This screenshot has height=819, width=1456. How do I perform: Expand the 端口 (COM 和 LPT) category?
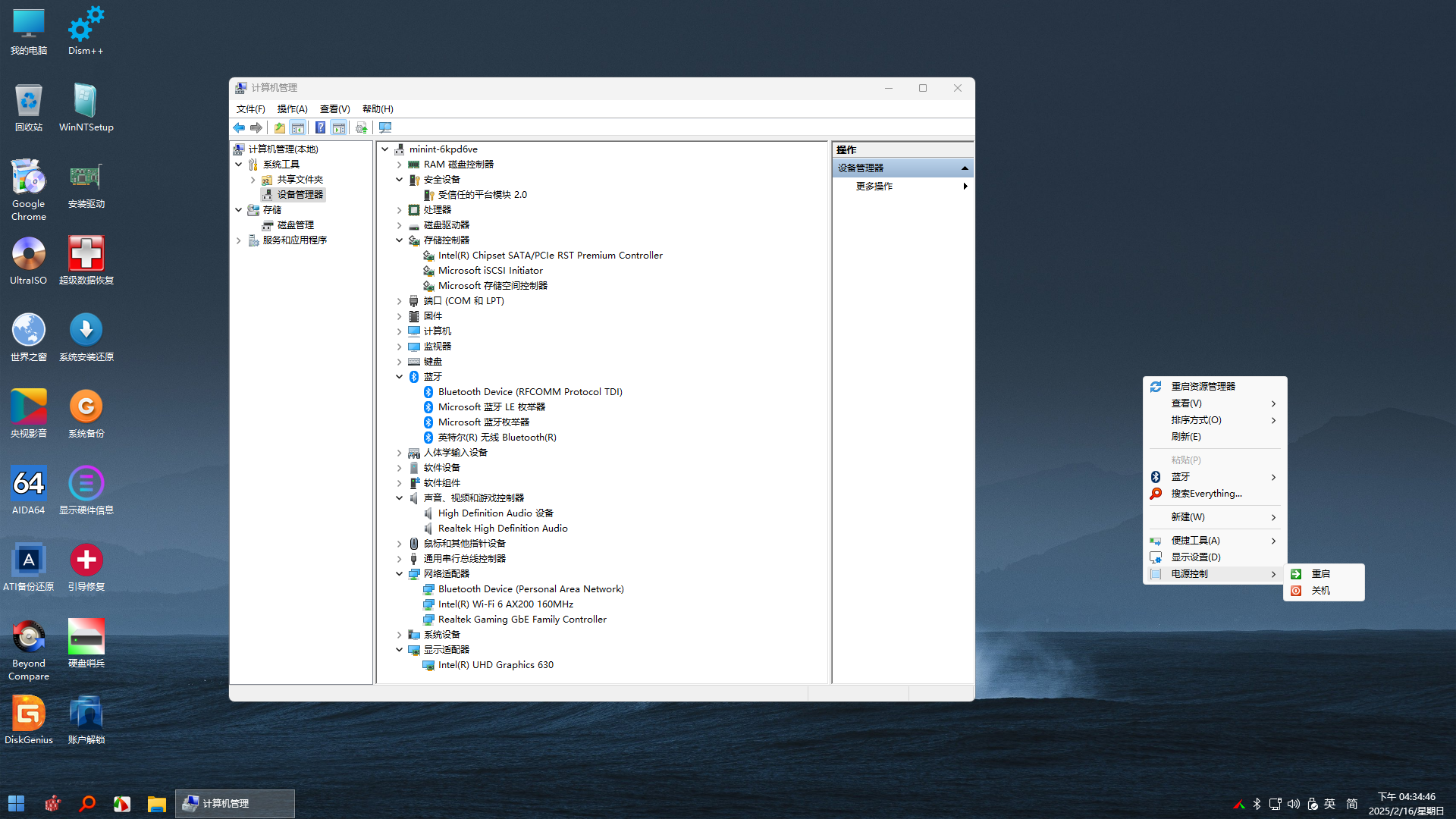[400, 301]
